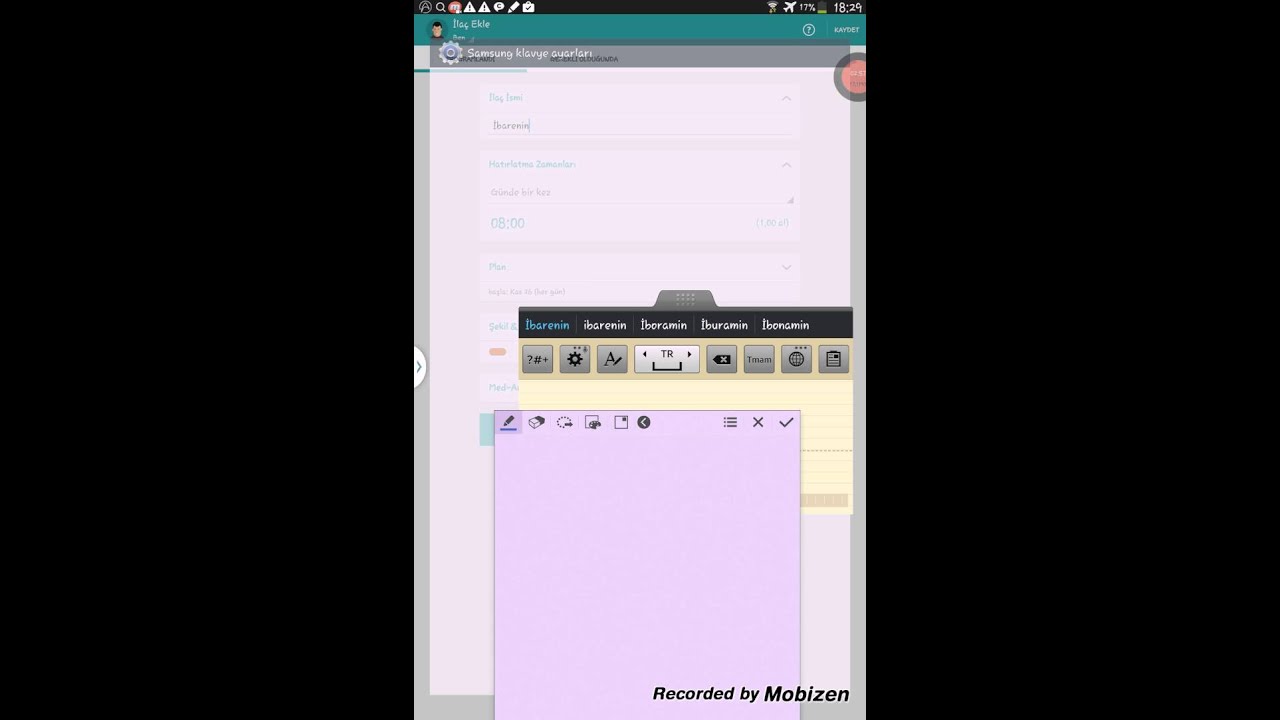Discard the note with the X icon

(758, 422)
